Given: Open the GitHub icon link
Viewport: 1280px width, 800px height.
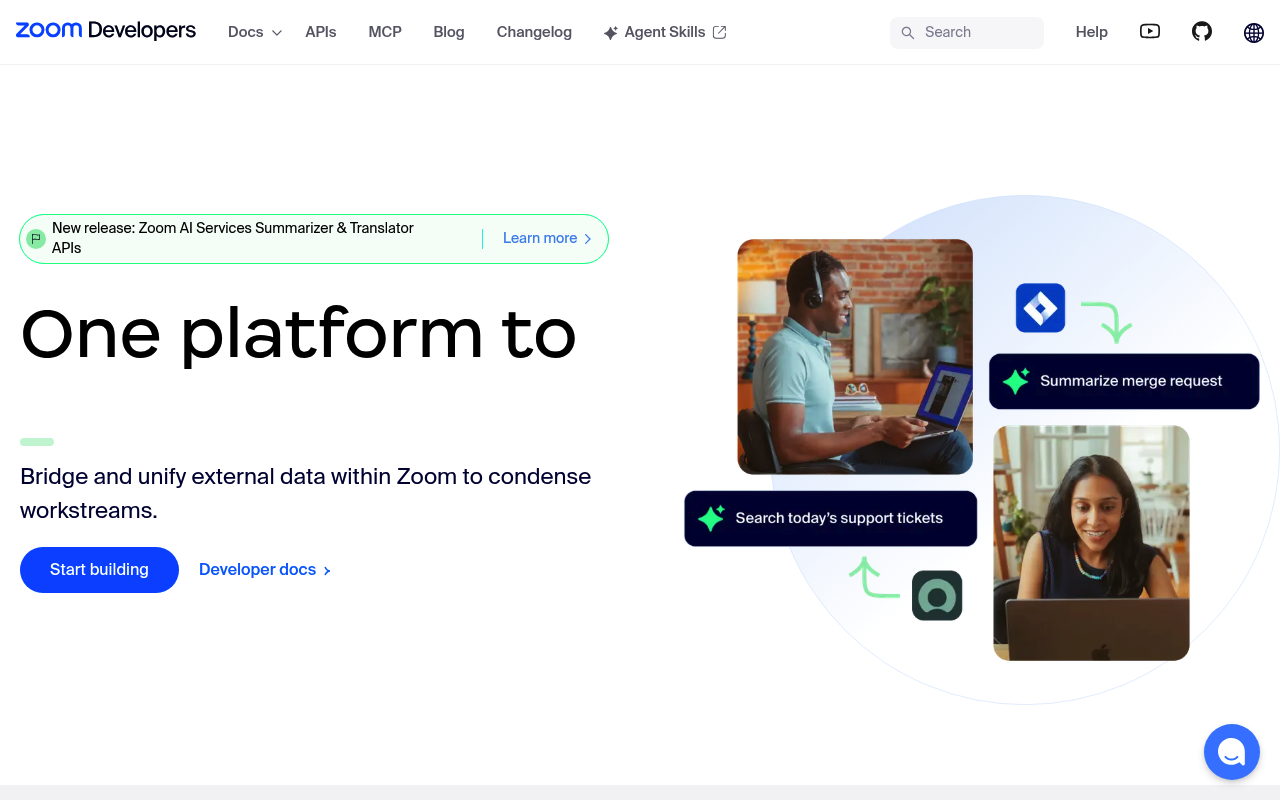Looking at the screenshot, I should [1202, 32].
